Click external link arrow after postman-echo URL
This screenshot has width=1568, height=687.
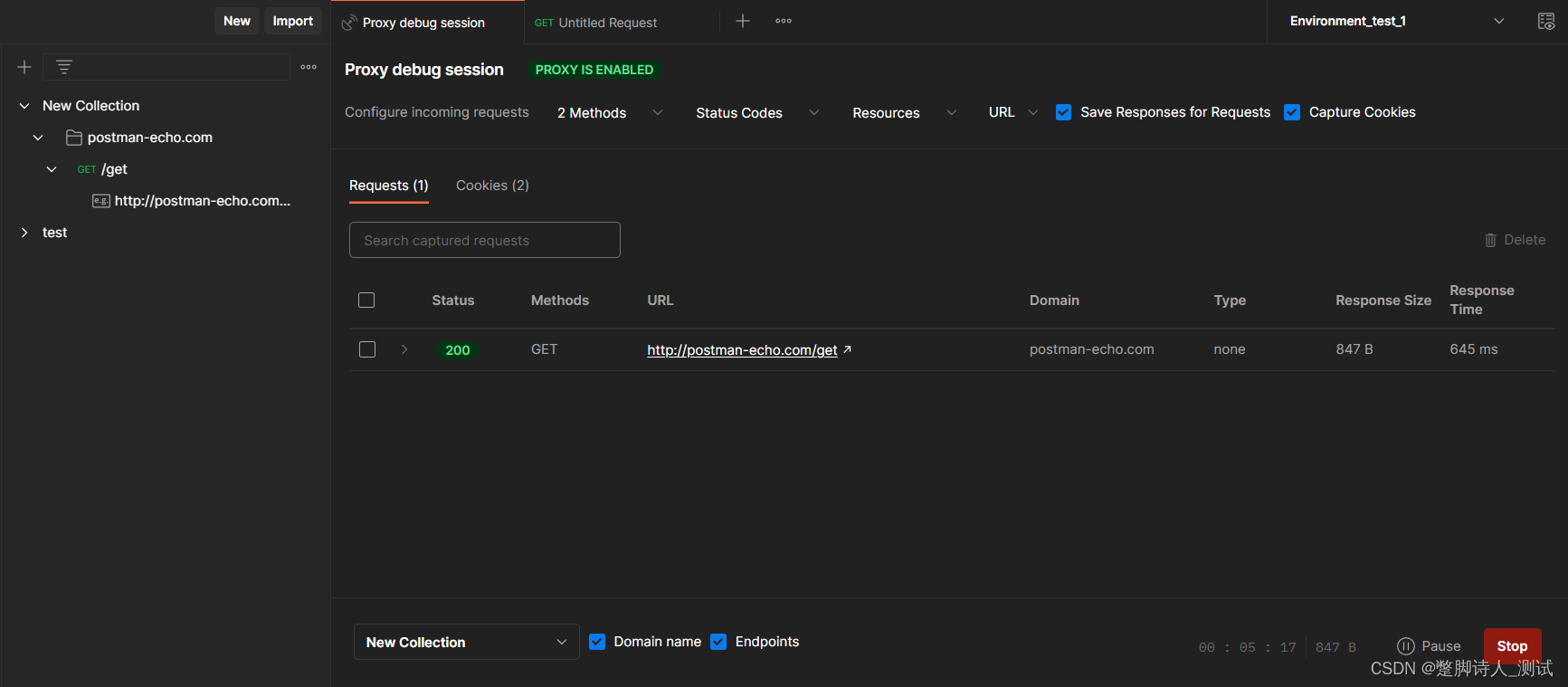[847, 349]
